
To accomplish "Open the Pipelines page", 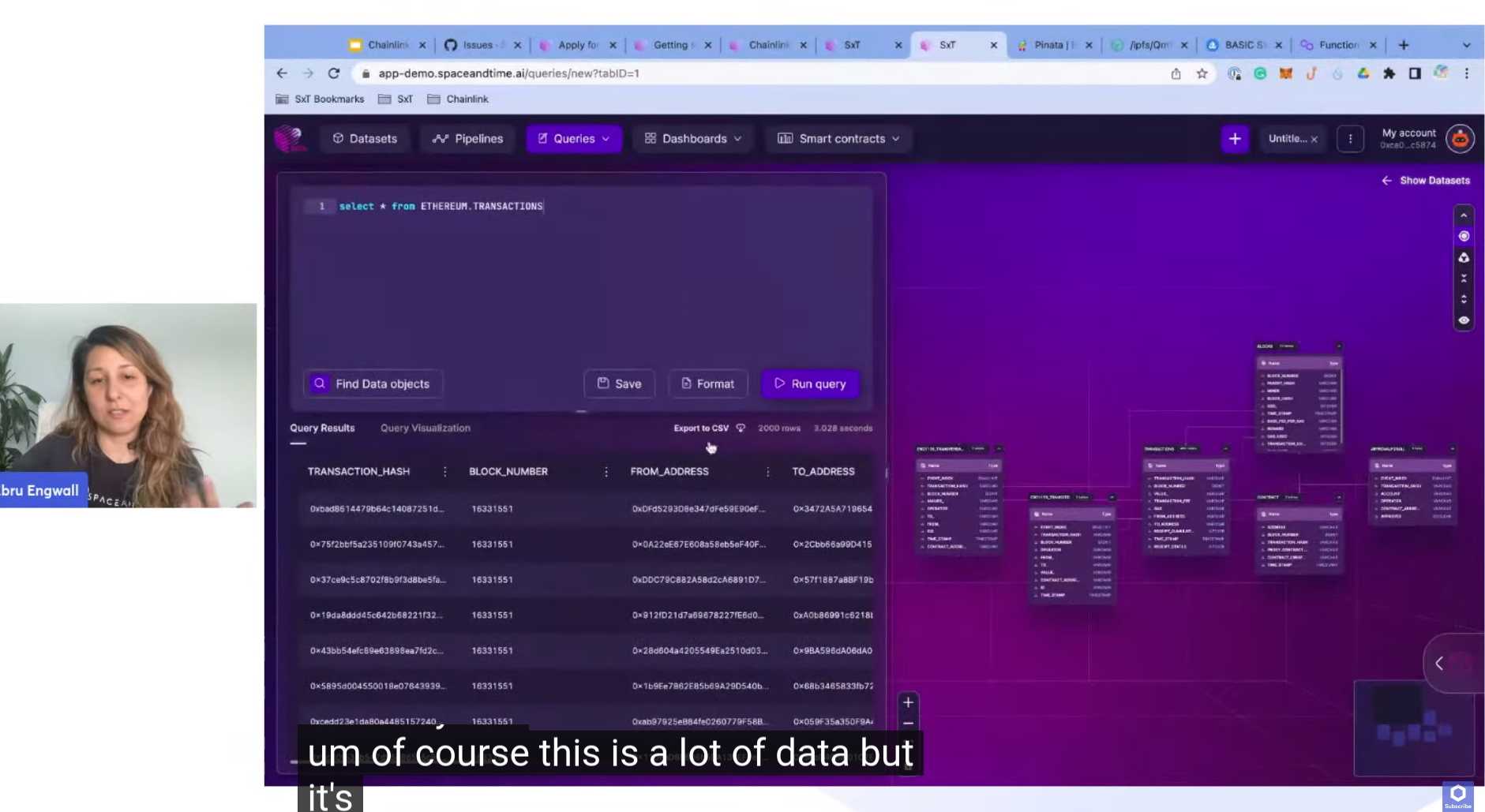I will tap(467, 139).
